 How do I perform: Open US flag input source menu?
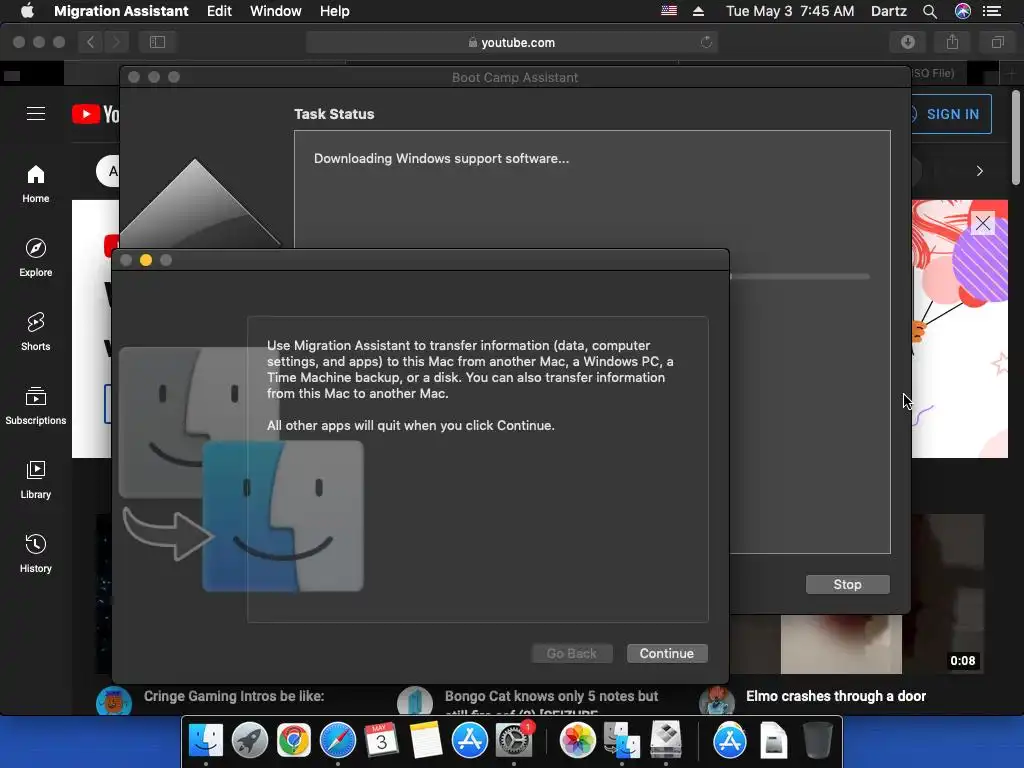pos(669,11)
